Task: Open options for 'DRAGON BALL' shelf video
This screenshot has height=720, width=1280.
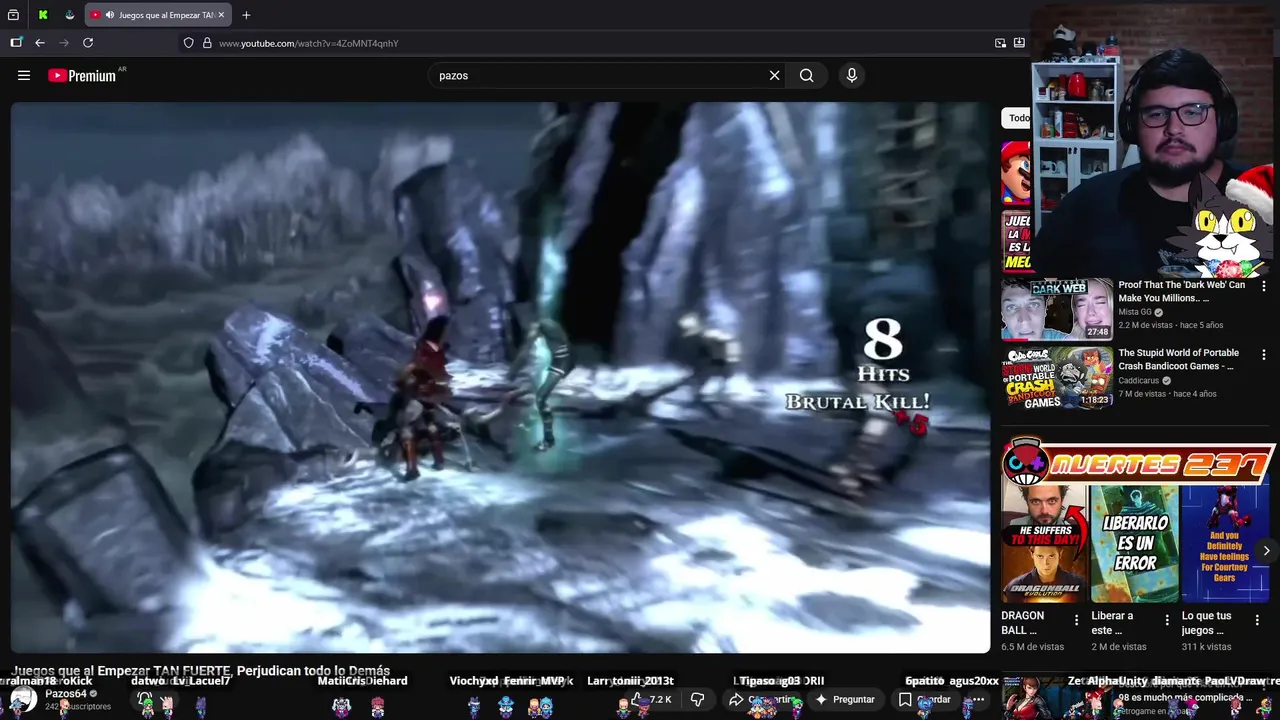Action: 1077,620
